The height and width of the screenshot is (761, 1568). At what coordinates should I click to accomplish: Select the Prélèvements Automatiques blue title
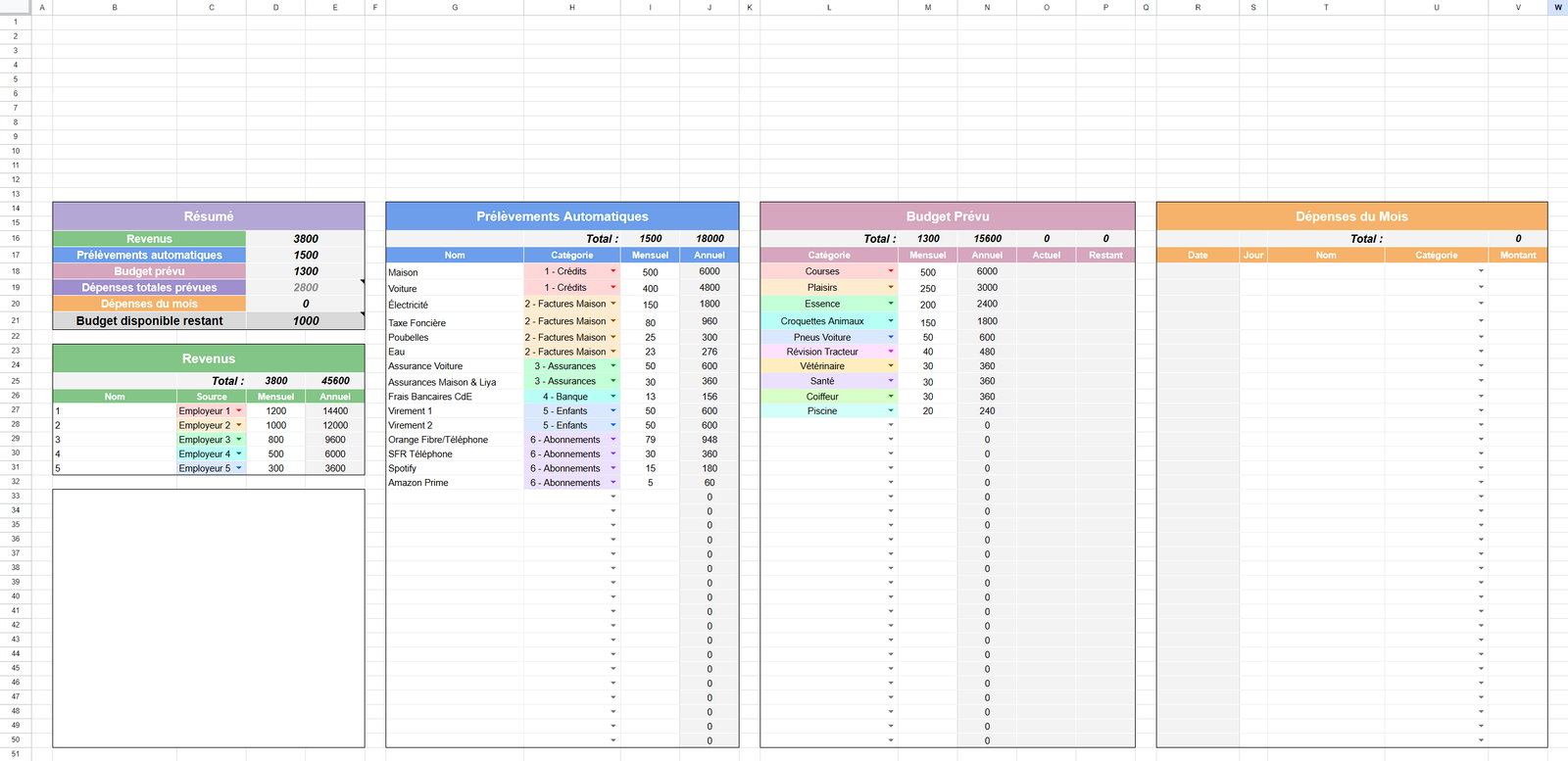tap(562, 216)
